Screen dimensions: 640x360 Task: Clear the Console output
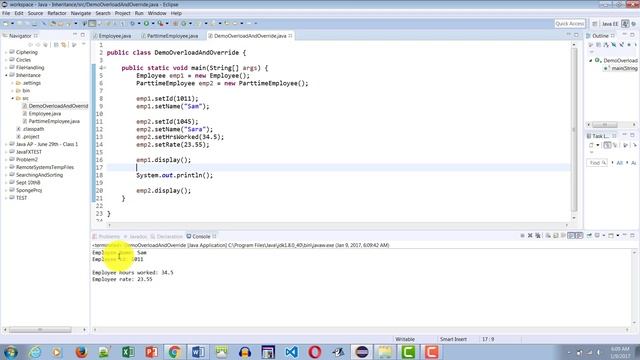coord(548,236)
